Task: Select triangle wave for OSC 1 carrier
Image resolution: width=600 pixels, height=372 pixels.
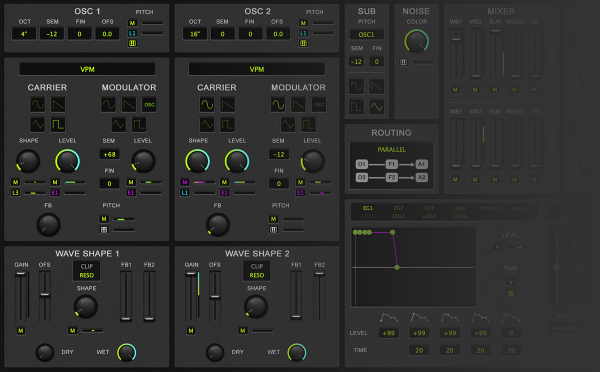Action: tap(38, 124)
